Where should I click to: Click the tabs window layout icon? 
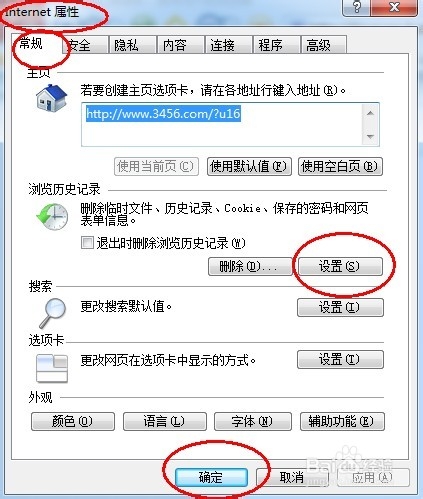pos(52,368)
